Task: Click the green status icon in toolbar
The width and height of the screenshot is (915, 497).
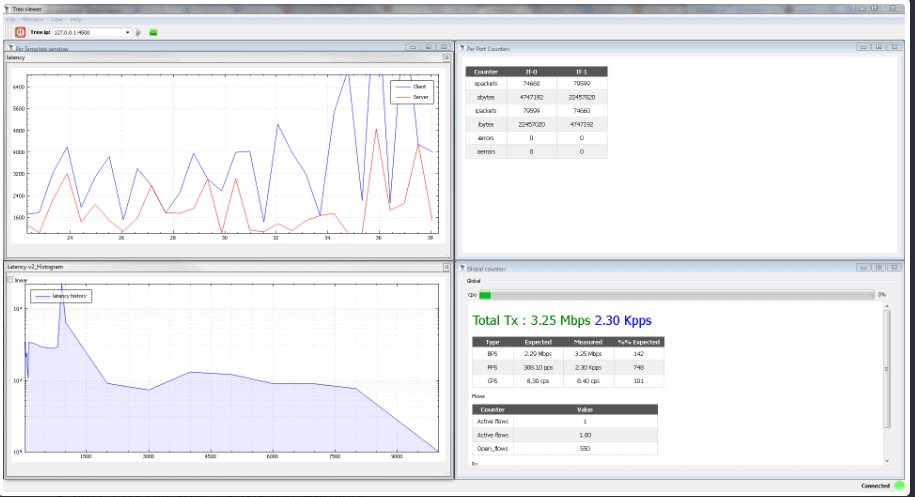Action: (x=153, y=33)
